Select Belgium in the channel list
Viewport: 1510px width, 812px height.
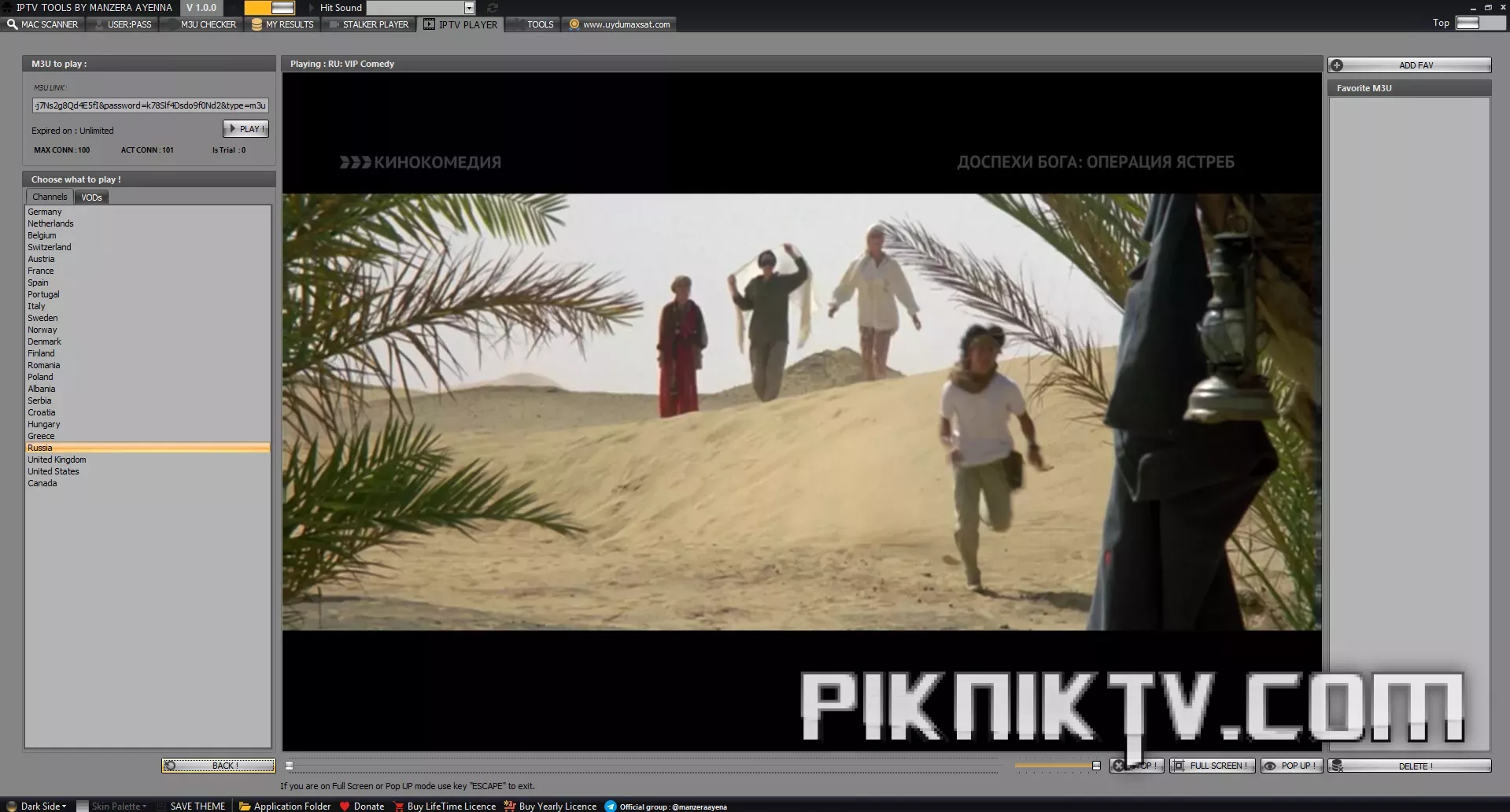pyautogui.click(x=148, y=235)
